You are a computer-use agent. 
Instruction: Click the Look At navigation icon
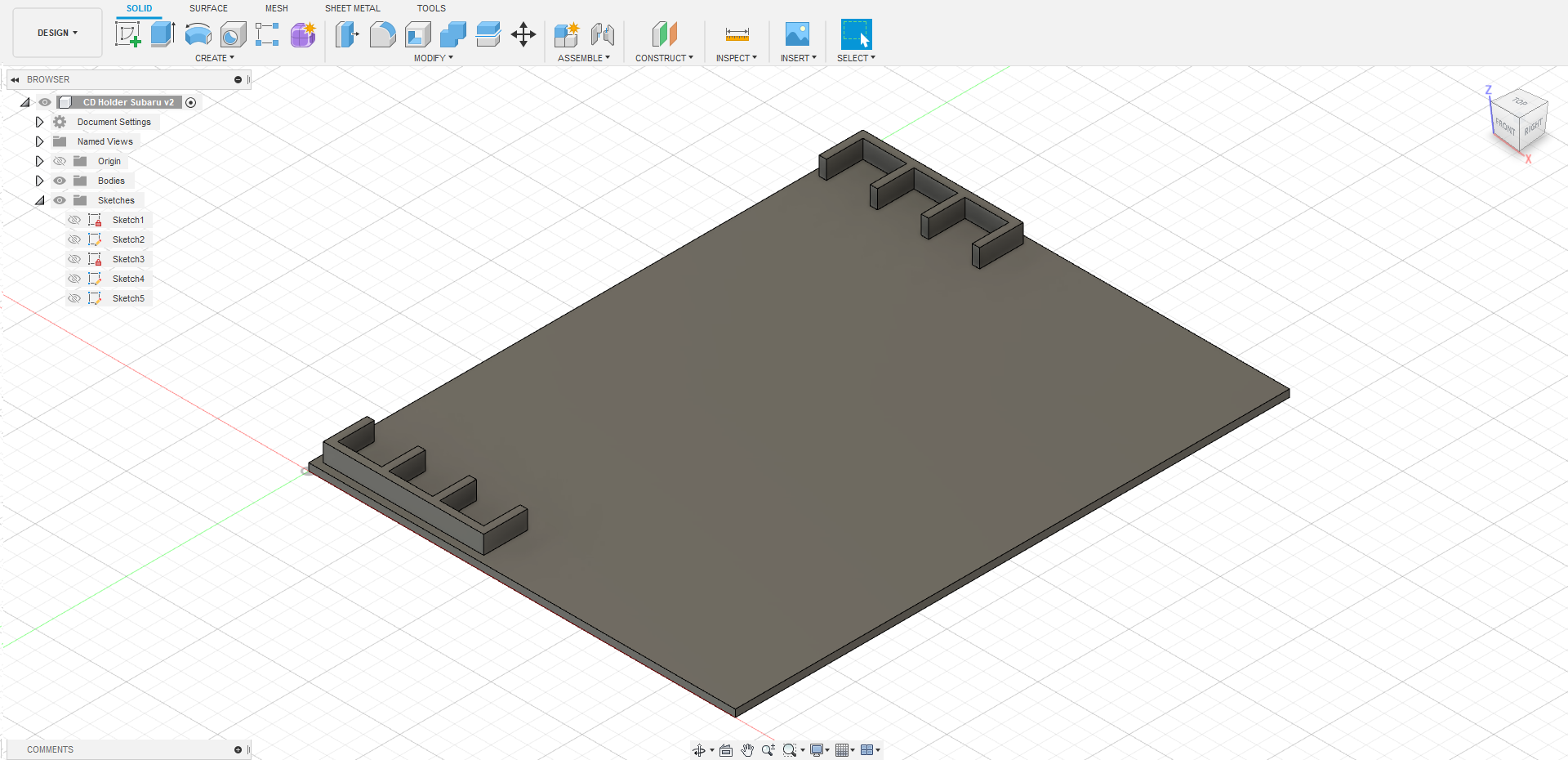(x=726, y=750)
